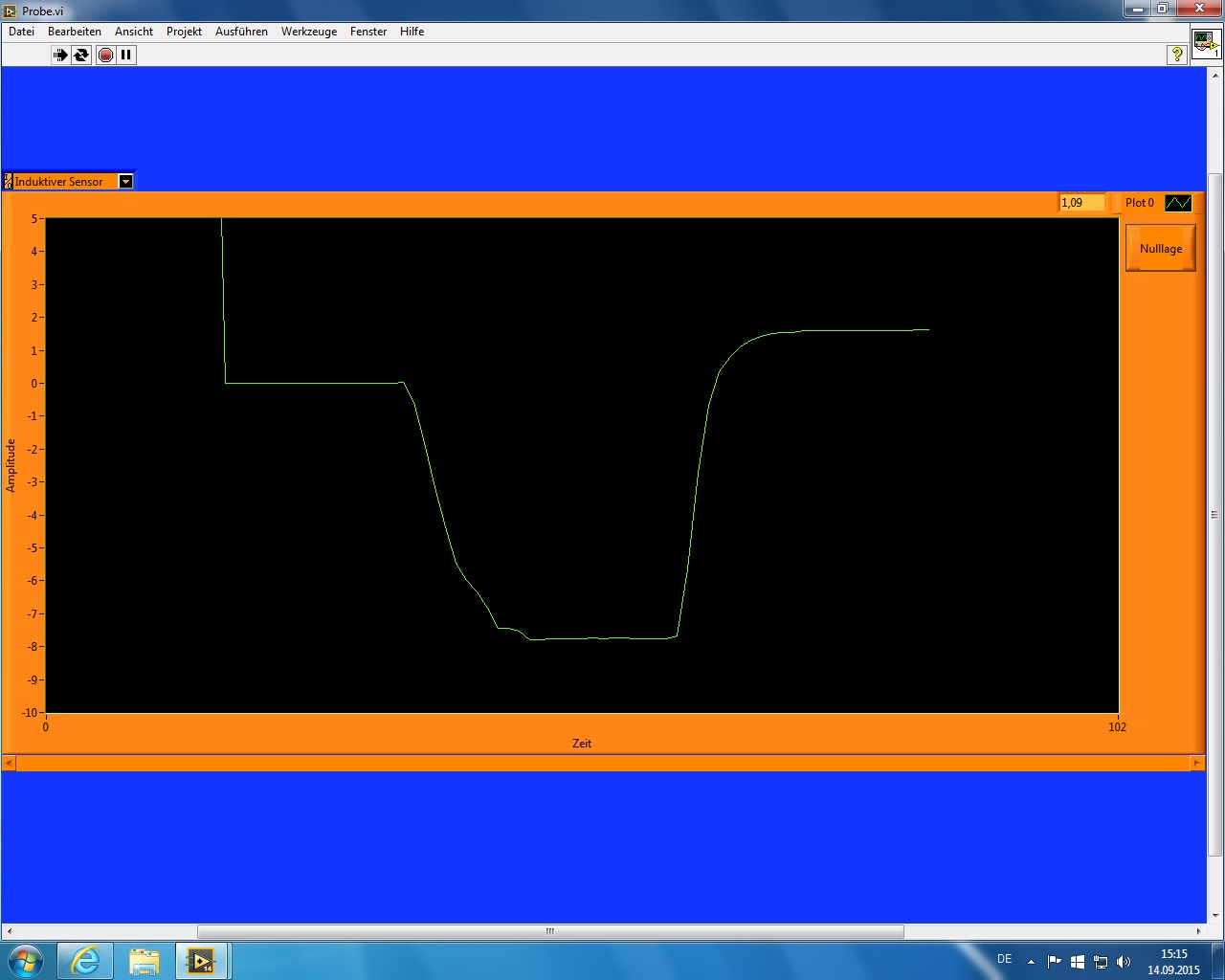Click the DE language indicator
The image size is (1225, 980).
tap(1004, 959)
